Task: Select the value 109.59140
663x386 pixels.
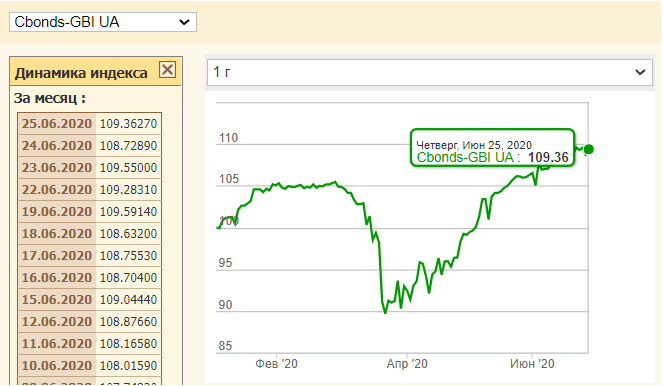Action: pyautogui.click(x=129, y=211)
